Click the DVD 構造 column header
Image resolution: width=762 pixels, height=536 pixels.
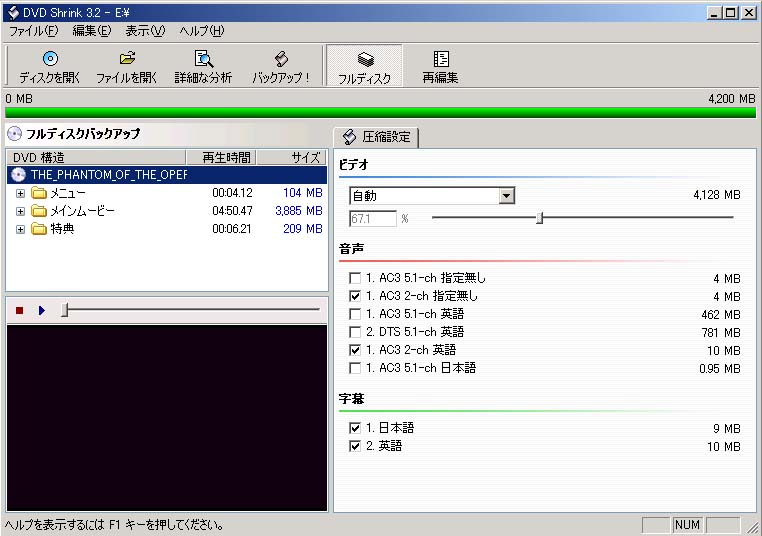[96, 157]
